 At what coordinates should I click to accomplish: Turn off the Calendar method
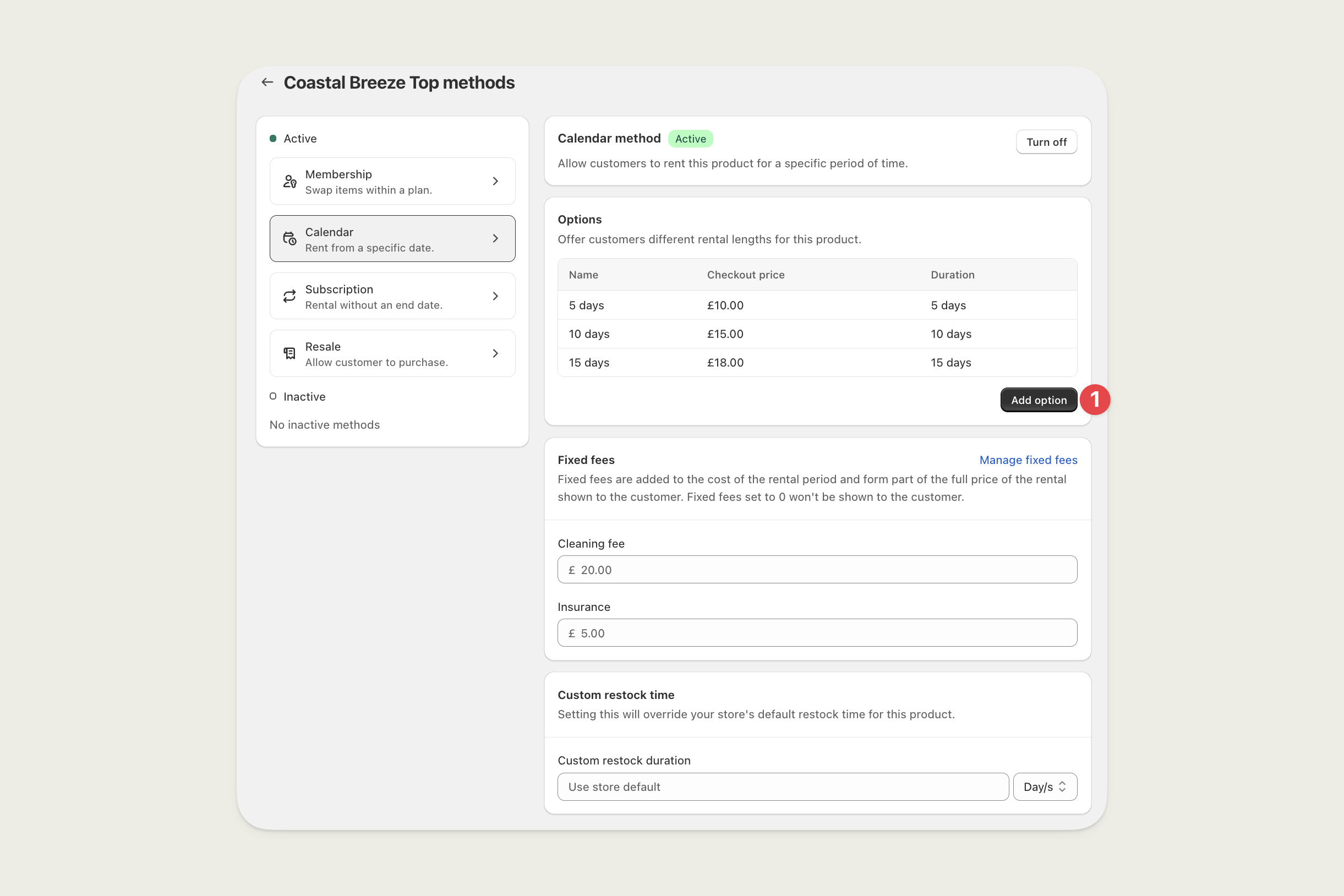point(1046,141)
